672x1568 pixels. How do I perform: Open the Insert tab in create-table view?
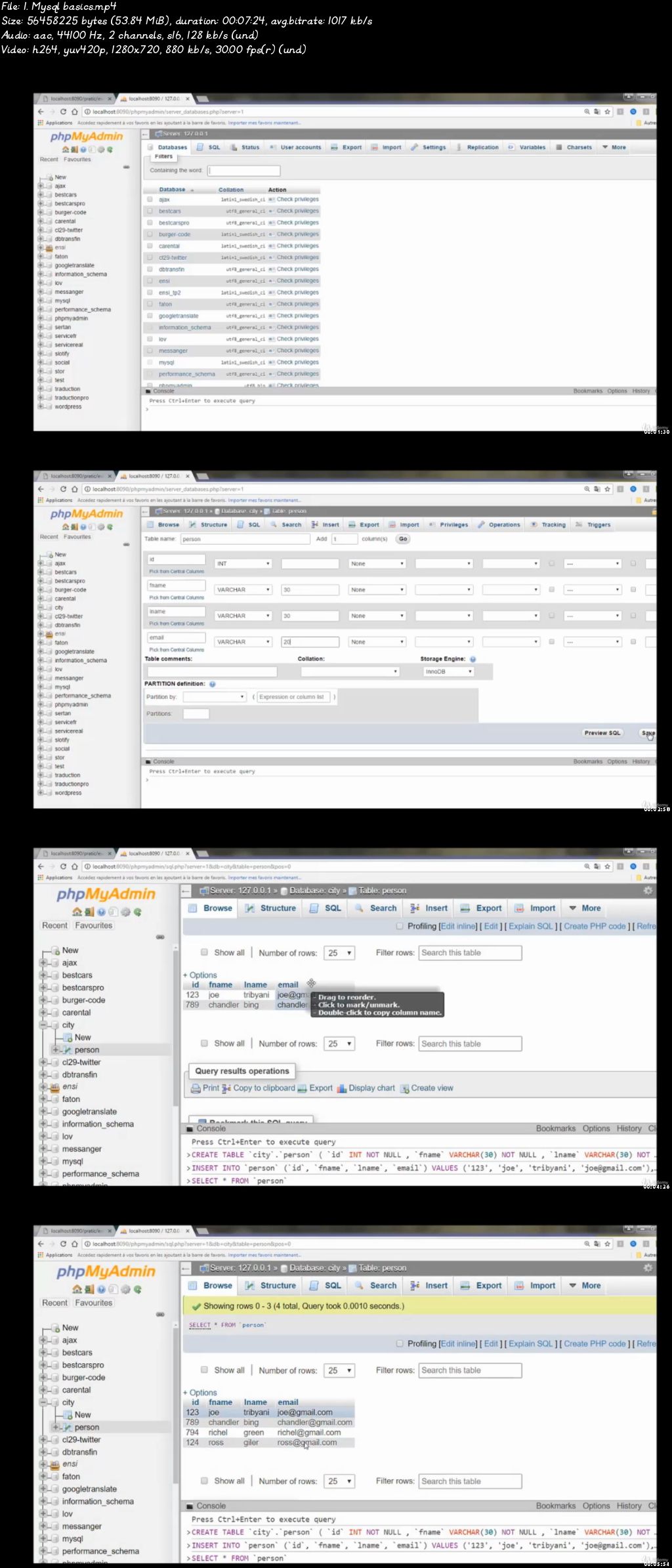(x=325, y=524)
